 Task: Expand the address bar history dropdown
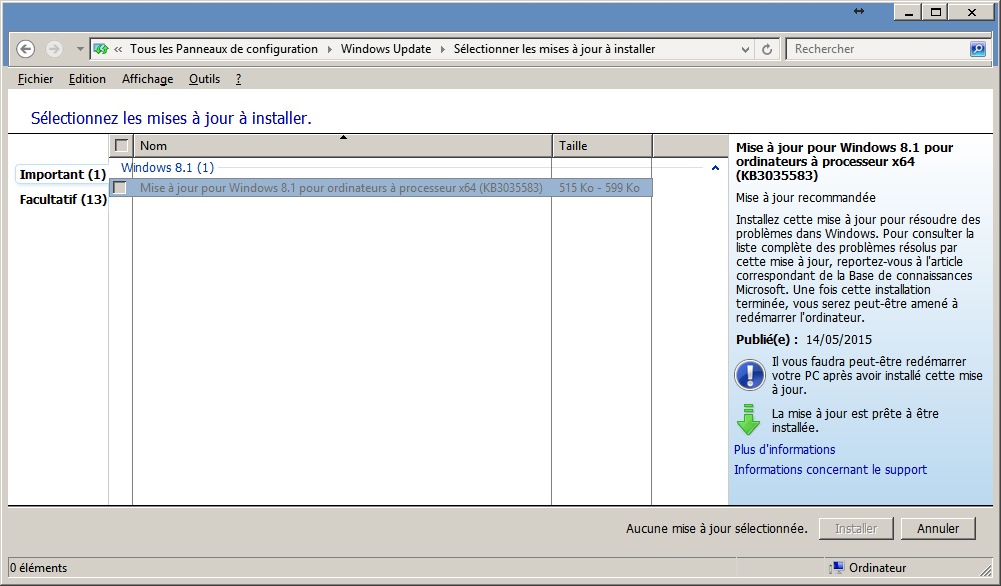(745, 49)
